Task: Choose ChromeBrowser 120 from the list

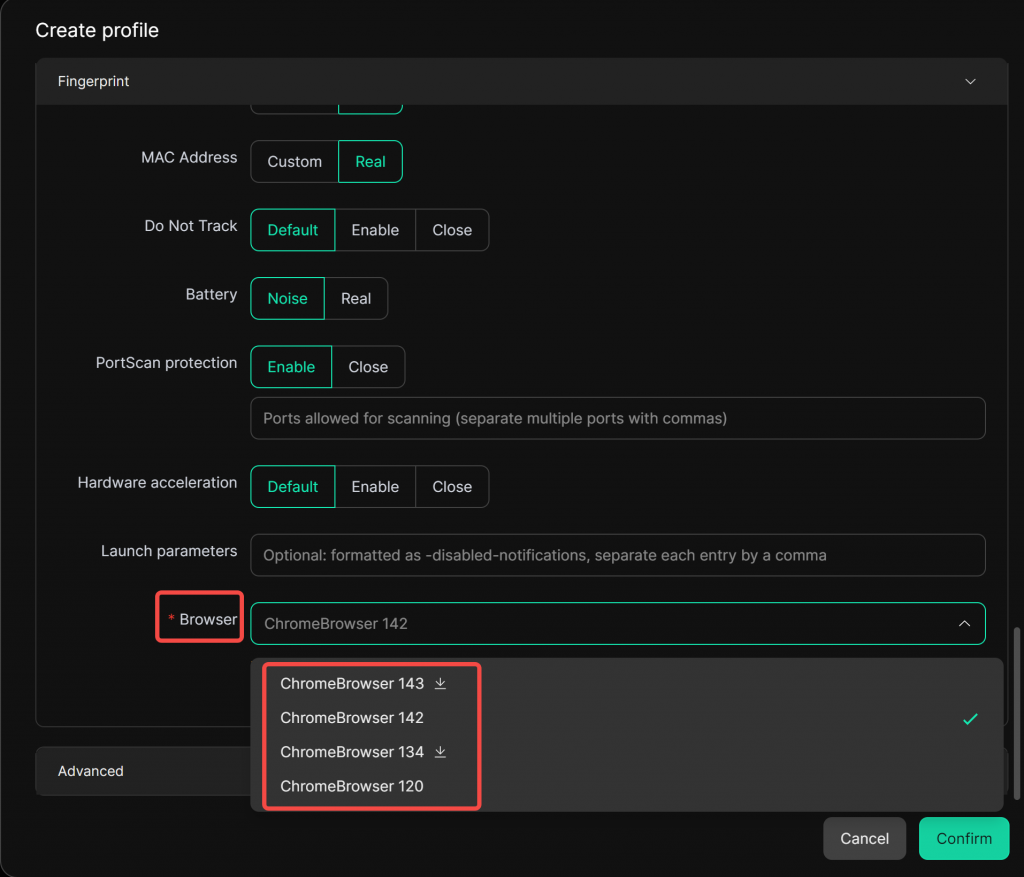Action: coord(352,786)
